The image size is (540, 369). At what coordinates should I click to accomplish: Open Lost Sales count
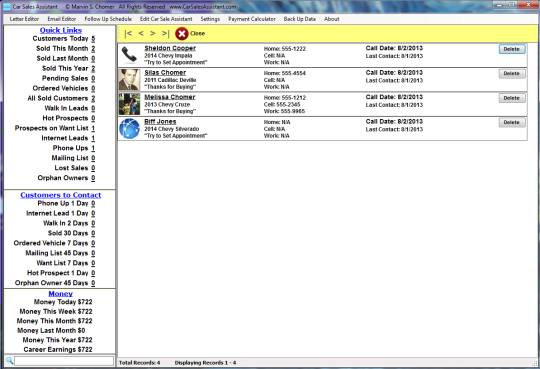pos(93,168)
